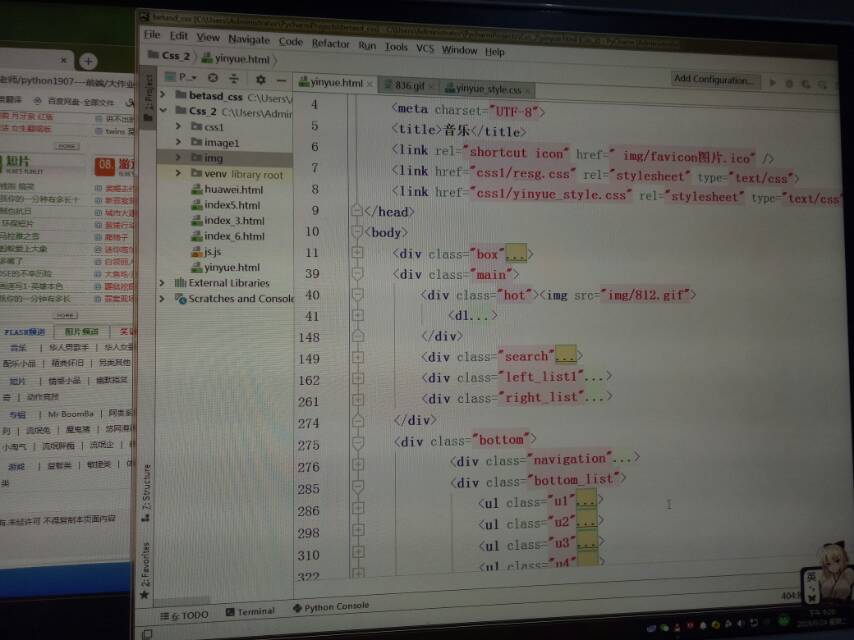Open the Navigate menu
This screenshot has height=640, width=854.
pos(249,39)
